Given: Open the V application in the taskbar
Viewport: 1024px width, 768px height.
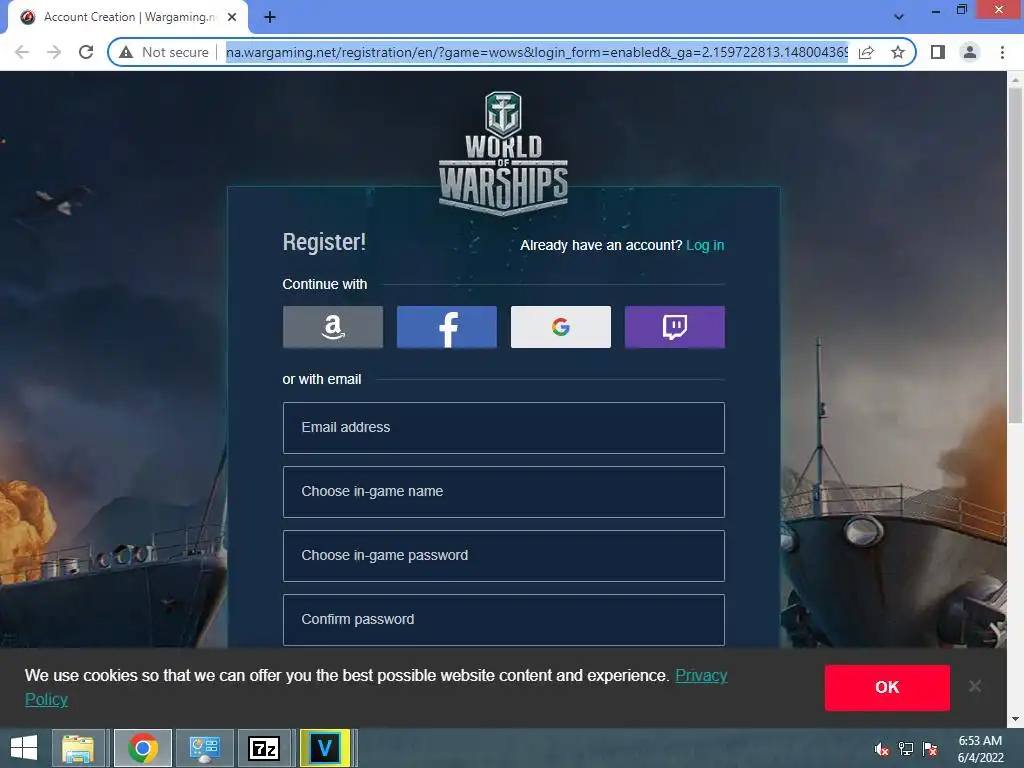Looking at the screenshot, I should tap(325, 748).
